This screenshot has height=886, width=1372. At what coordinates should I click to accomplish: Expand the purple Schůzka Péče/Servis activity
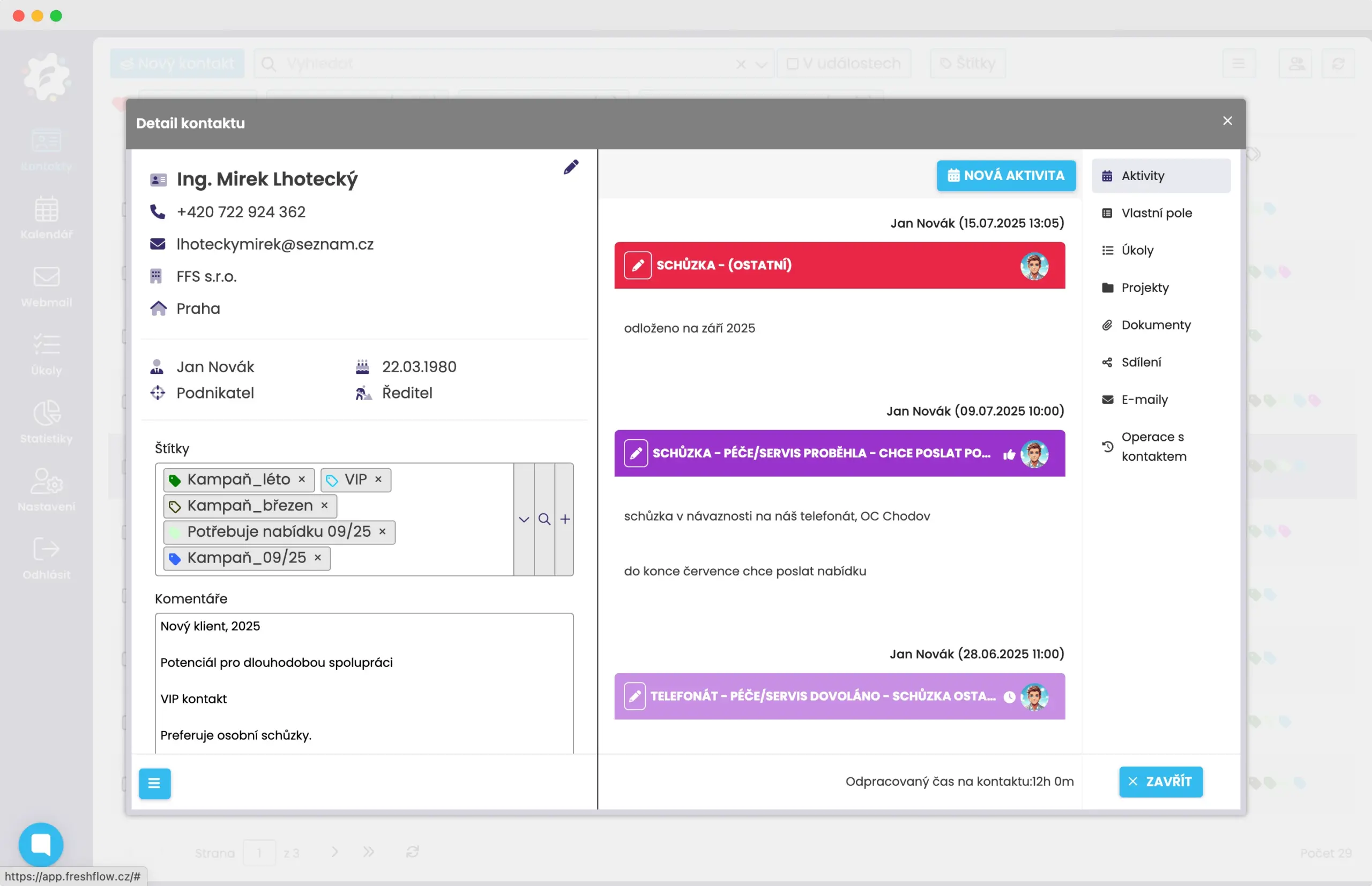tap(821, 453)
